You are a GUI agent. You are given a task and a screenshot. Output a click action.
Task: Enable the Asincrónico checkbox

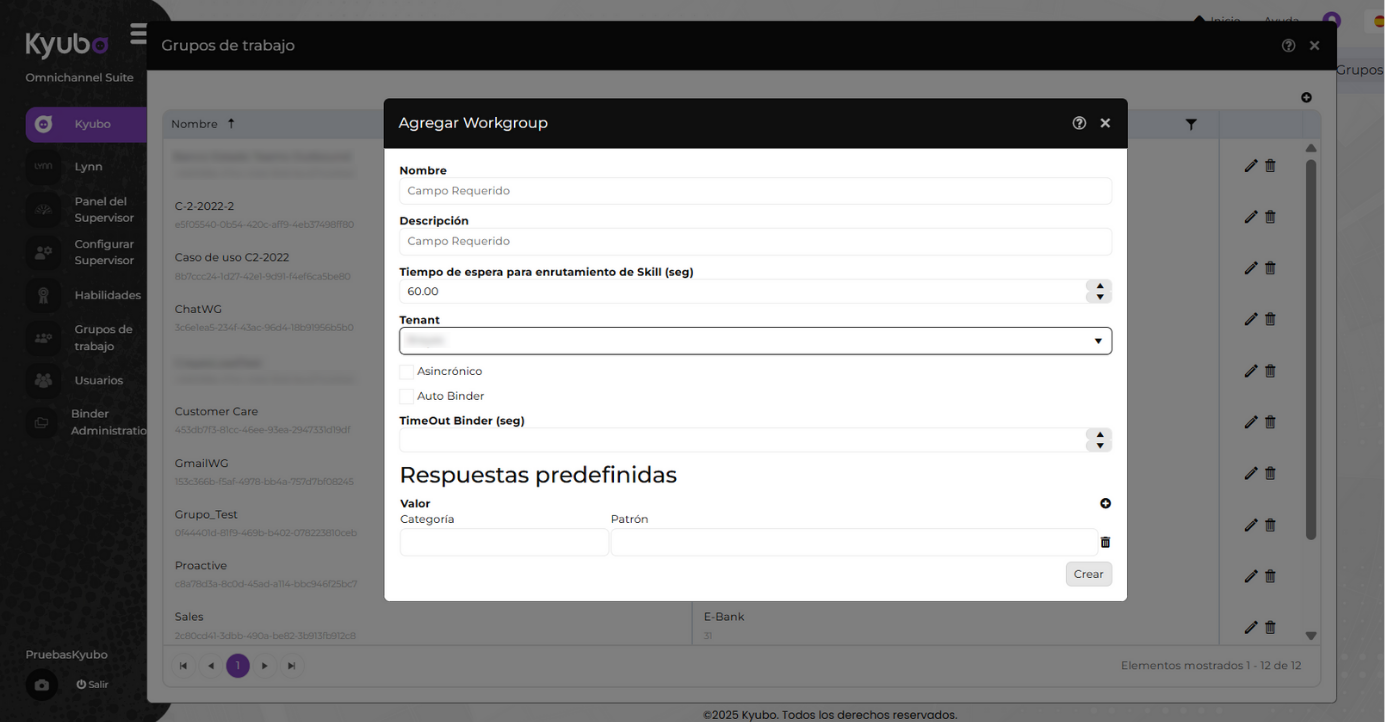406,370
